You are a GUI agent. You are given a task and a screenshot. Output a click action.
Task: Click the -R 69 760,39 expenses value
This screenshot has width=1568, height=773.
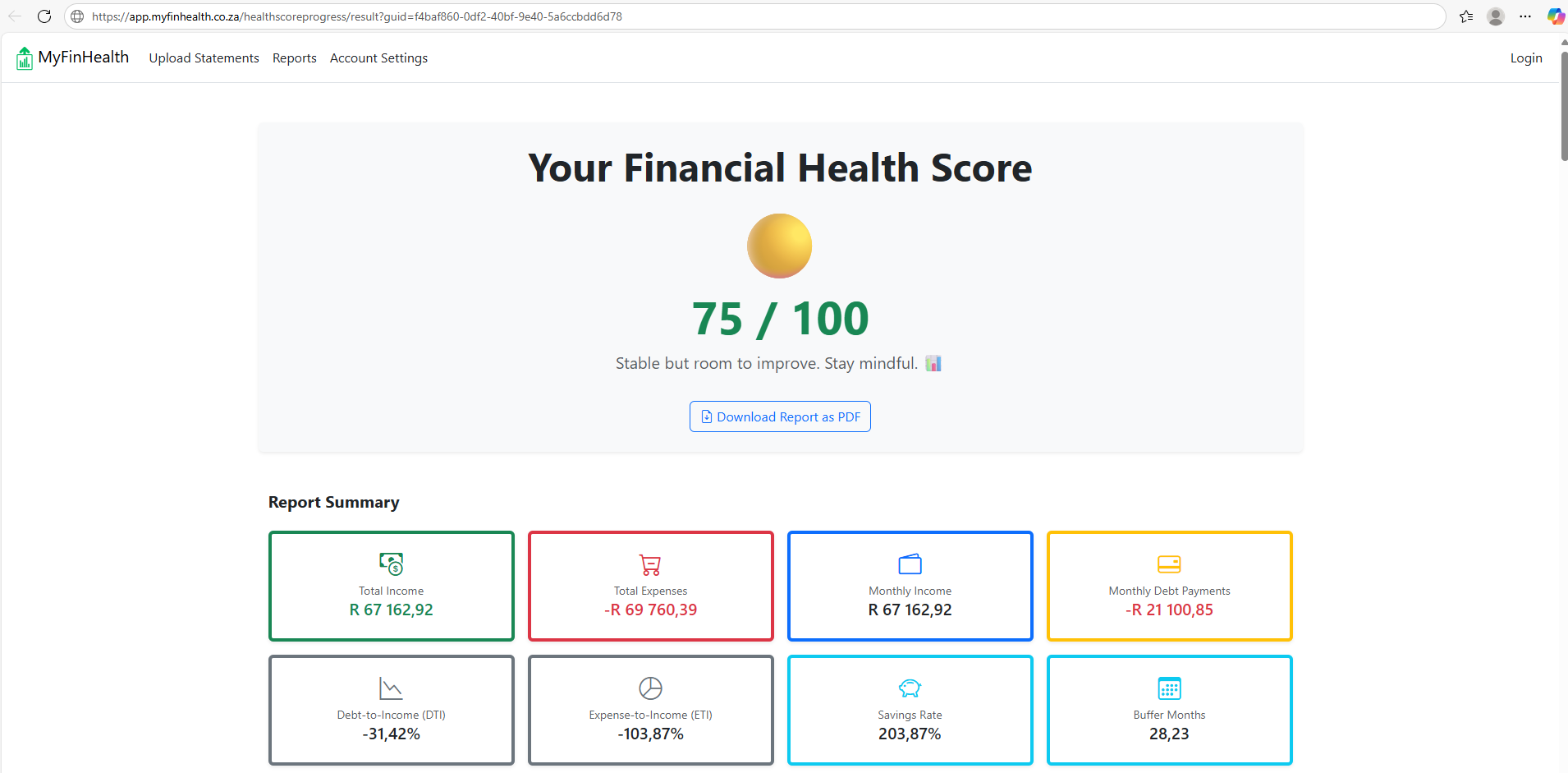(x=651, y=610)
